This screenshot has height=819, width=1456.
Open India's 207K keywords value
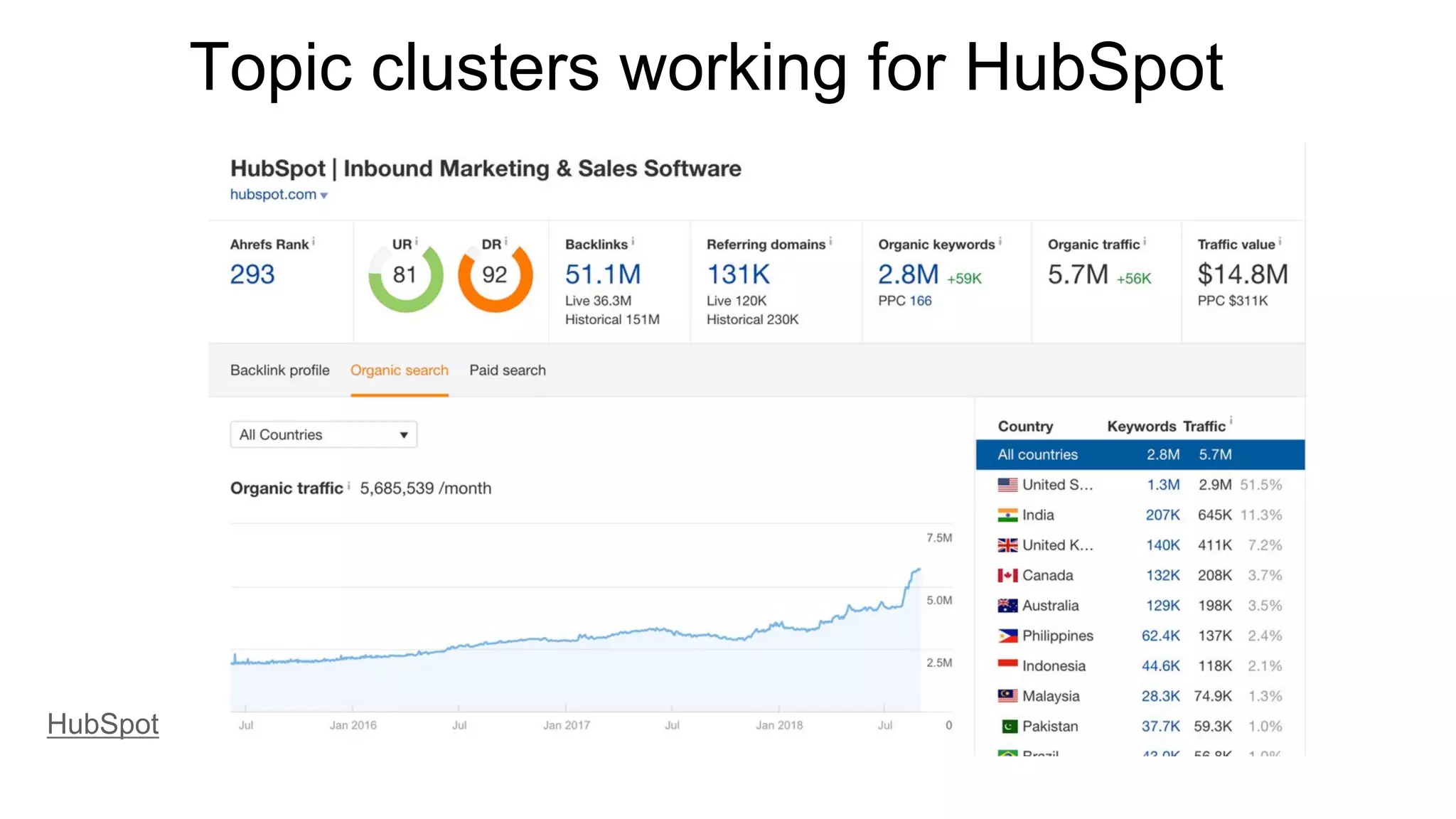(x=1162, y=515)
